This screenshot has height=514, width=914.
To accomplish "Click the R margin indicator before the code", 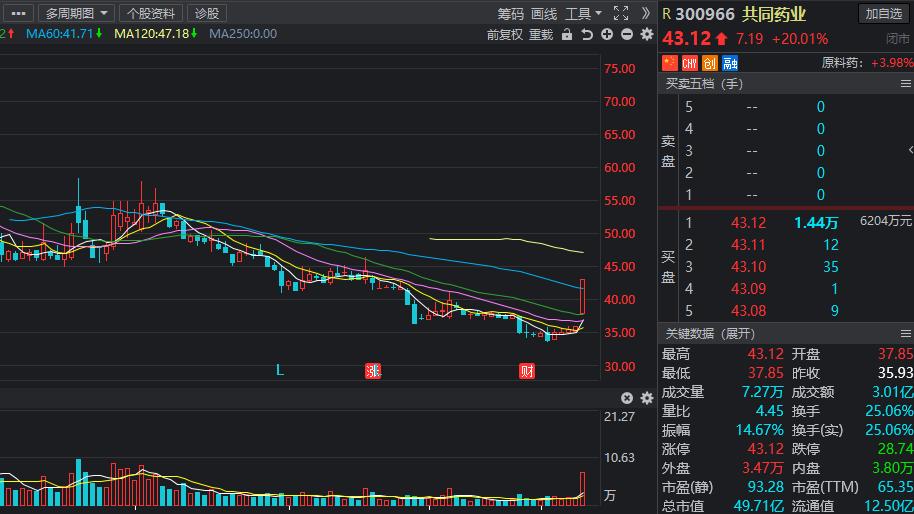I will click(667, 14).
